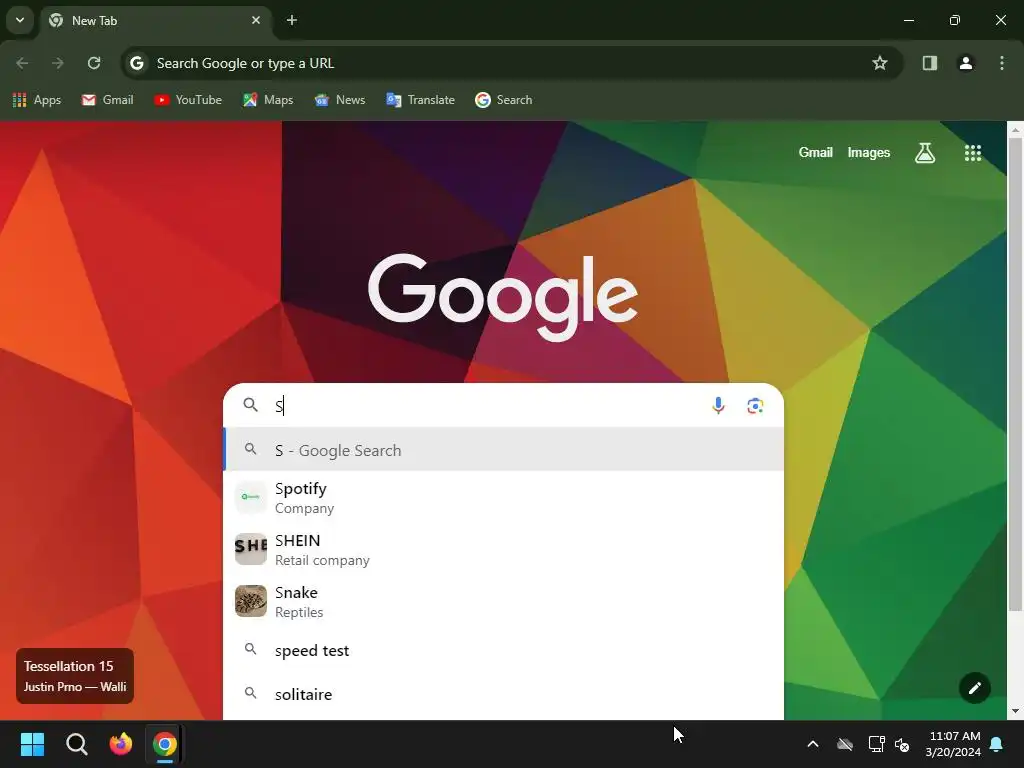1024x768 pixels.
Task: Click the OneDrive cloud tray icon
Action: [x=845, y=744]
